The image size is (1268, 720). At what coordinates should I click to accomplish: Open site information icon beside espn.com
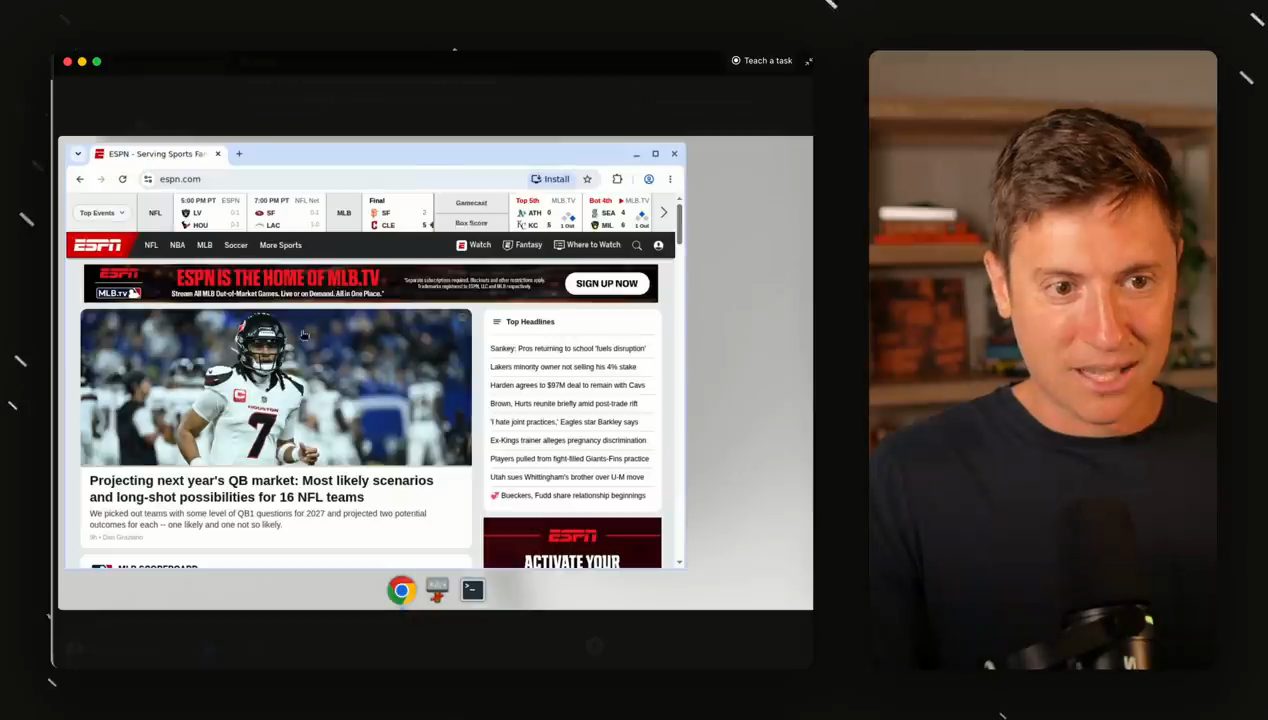coord(148,179)
